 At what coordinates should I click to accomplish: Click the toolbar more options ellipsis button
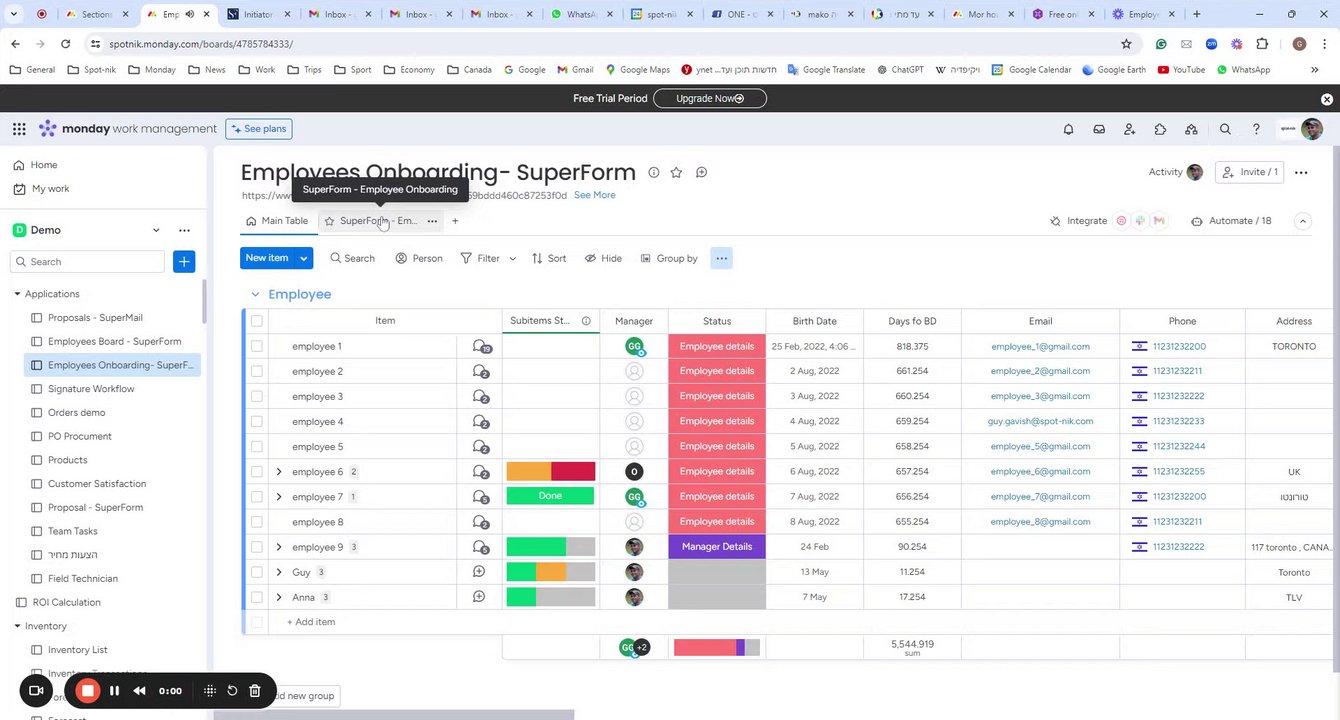click(x=721, y=258)
